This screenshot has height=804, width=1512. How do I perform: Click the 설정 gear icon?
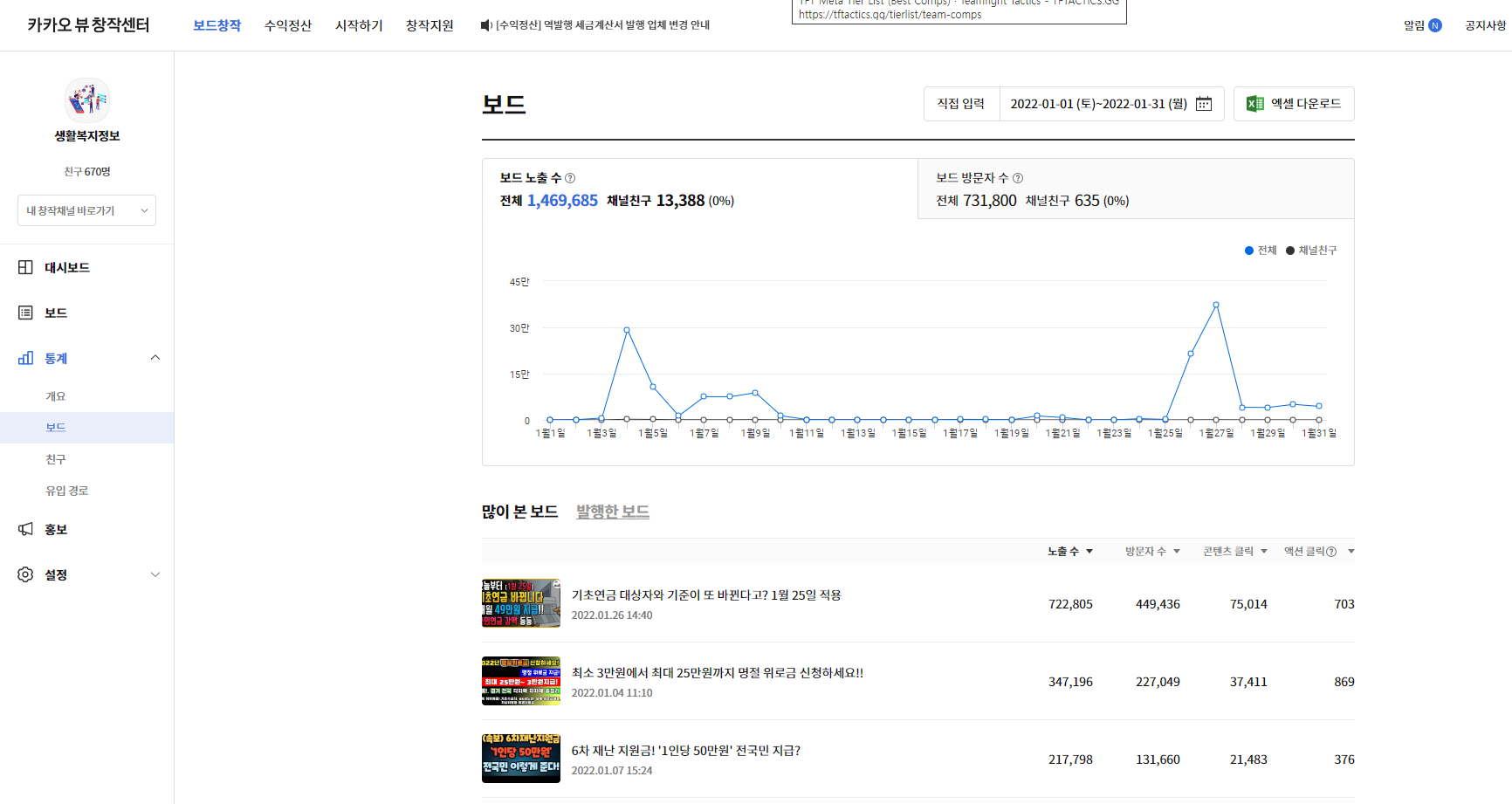tap(25, 574)
